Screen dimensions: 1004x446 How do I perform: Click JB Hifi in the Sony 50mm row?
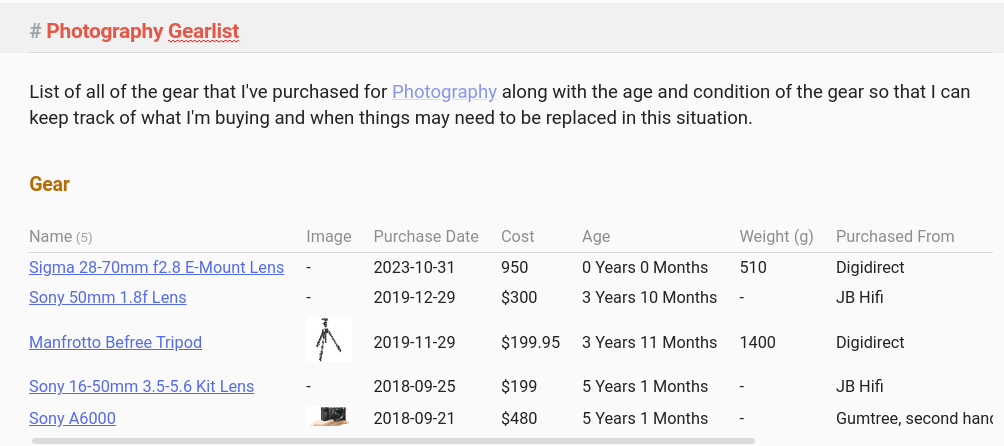pos(859,298)
